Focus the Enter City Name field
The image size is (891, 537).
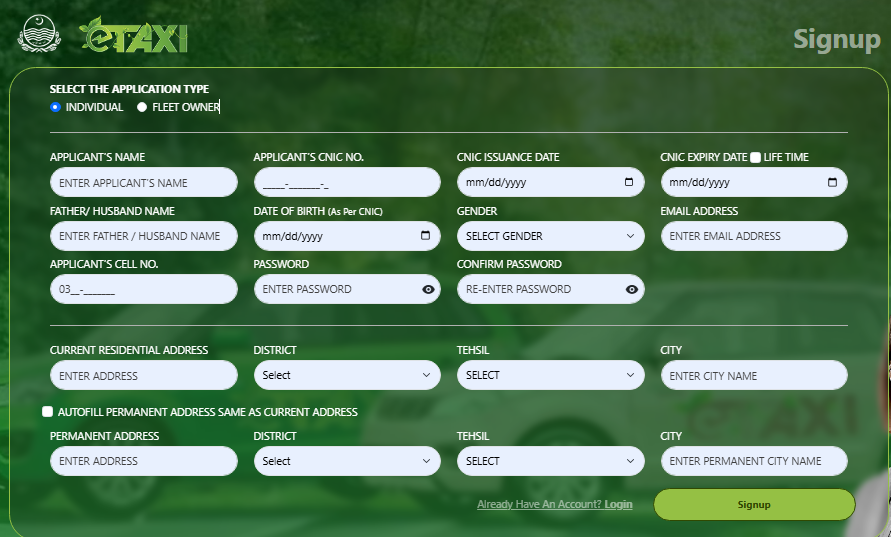point(754,375)
